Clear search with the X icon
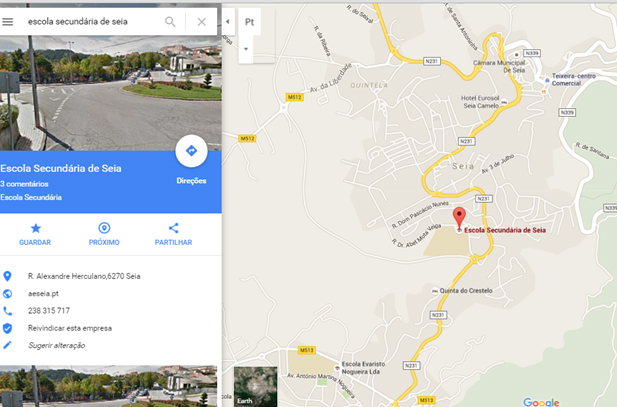 (x=201, y=22)
